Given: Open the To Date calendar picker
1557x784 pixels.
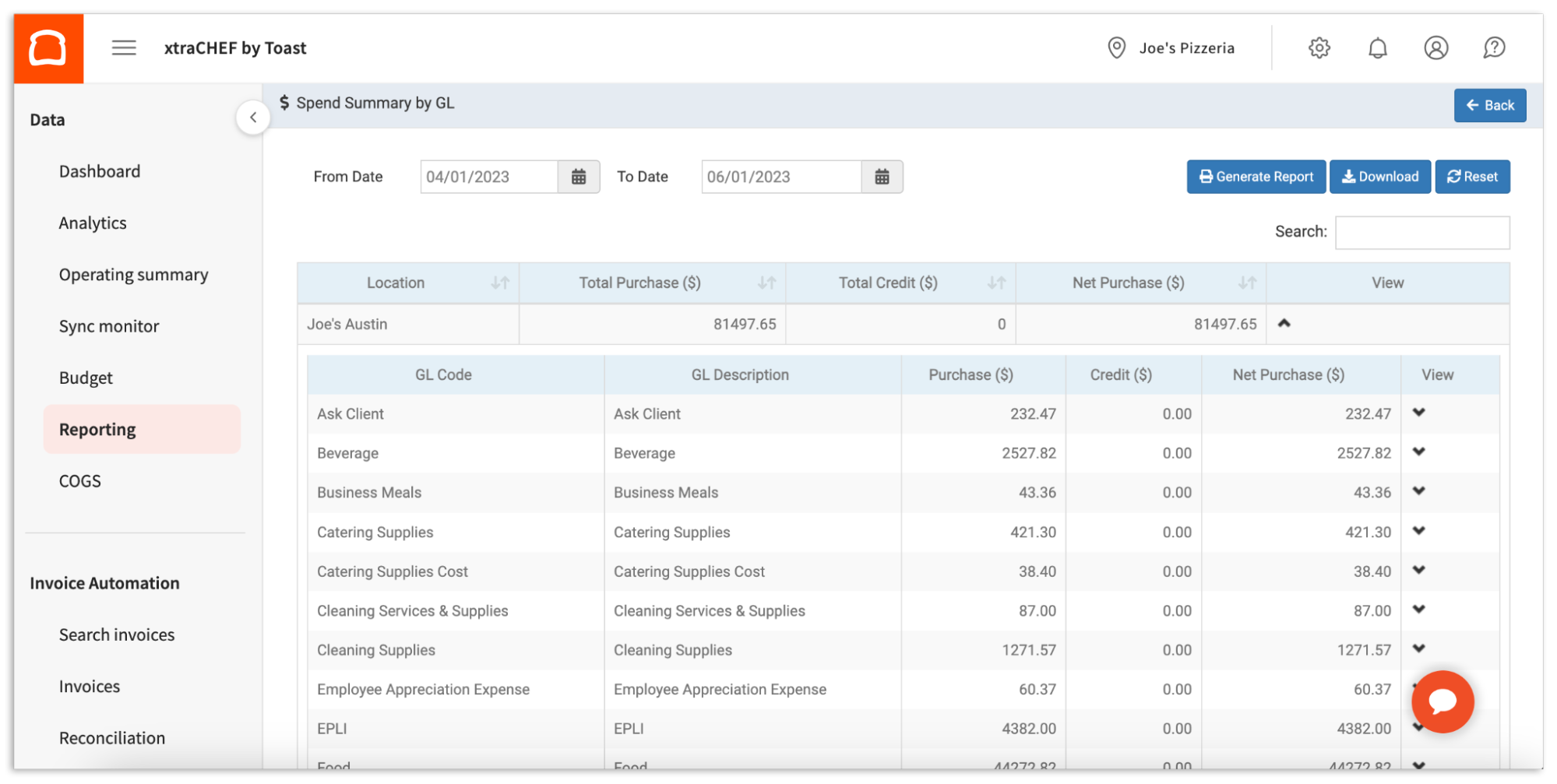Looking at the screenshot, I should pyautogui.click(x=882, y=177).
